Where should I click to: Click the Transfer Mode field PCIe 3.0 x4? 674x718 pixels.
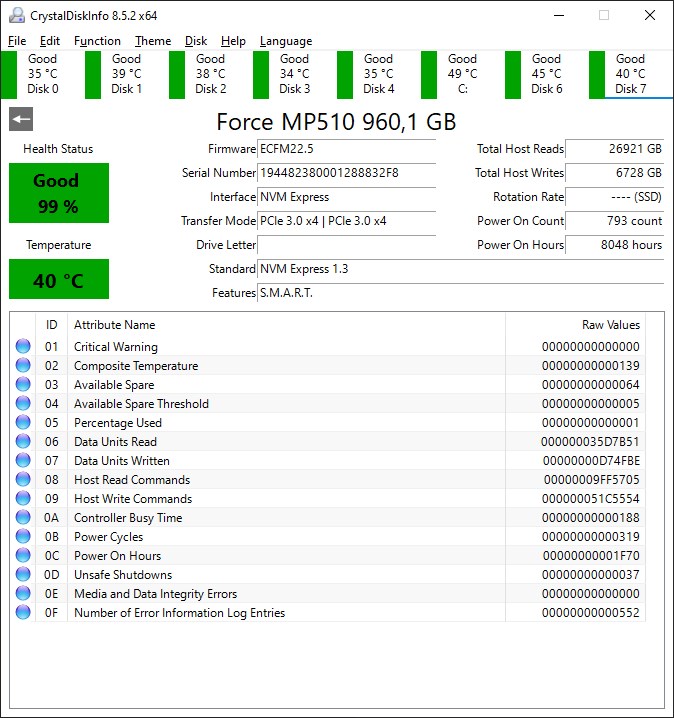coord(347,221)
